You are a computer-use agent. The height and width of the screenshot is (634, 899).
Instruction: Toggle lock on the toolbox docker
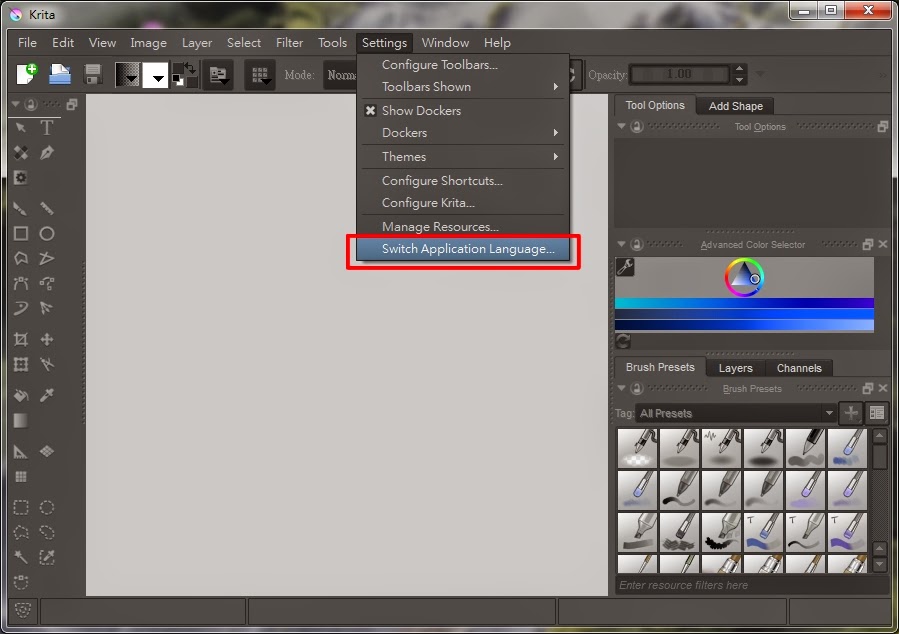coord(30,104)
